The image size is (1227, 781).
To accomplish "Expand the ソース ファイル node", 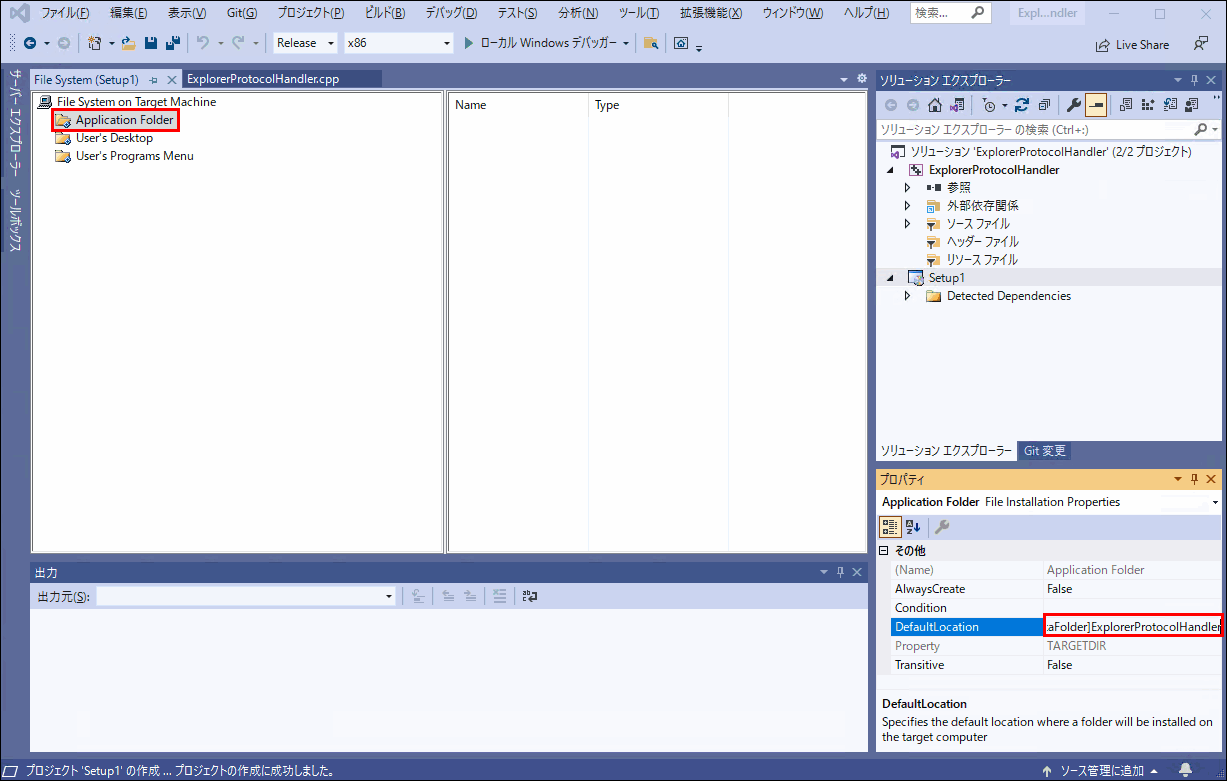I will pyautogui.click(x=907, y=223).
